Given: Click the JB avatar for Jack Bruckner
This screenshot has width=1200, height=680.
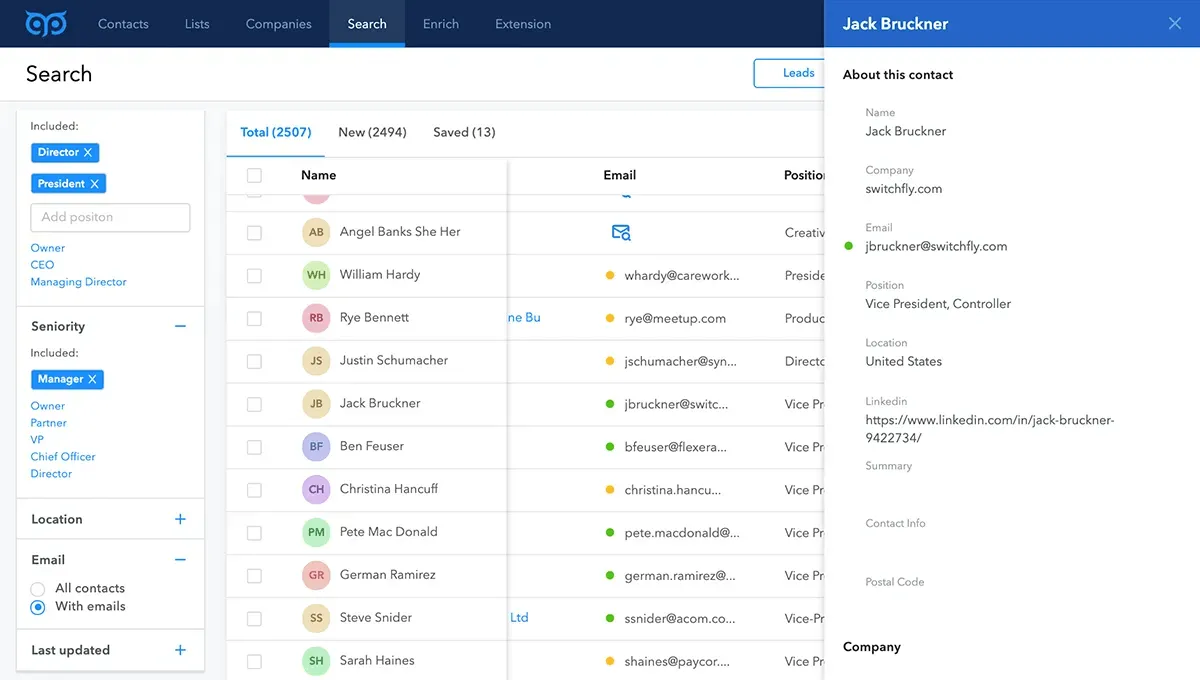Looking at the screenshot, I should pos(316,404).
